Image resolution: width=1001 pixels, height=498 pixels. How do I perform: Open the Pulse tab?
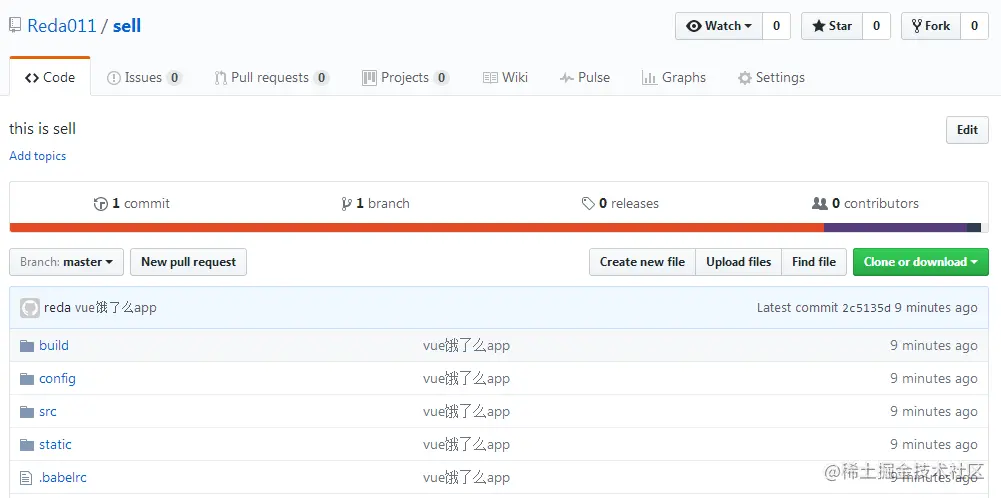point(584,78)
